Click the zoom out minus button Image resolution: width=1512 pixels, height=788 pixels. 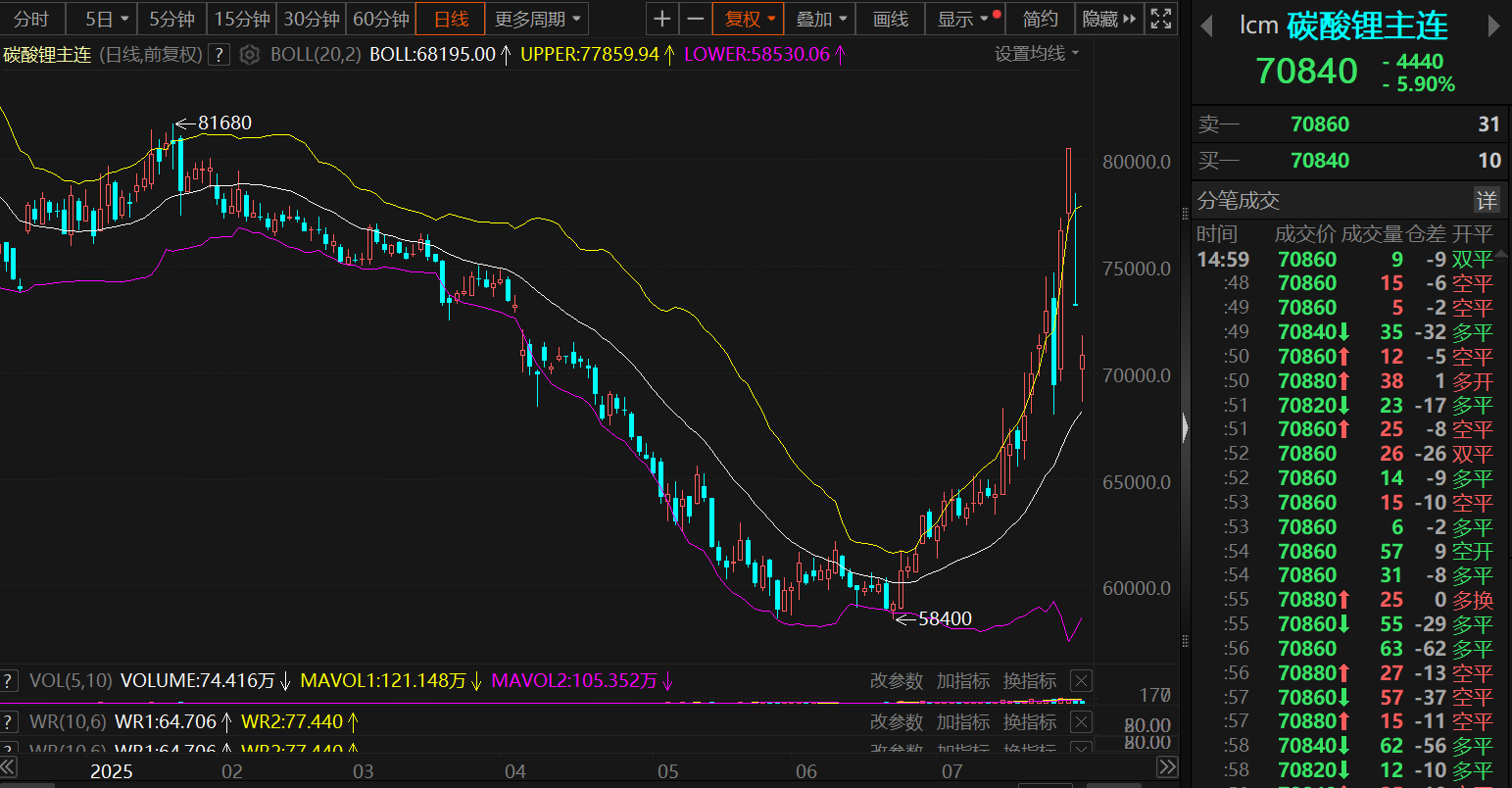pos(696,19)
